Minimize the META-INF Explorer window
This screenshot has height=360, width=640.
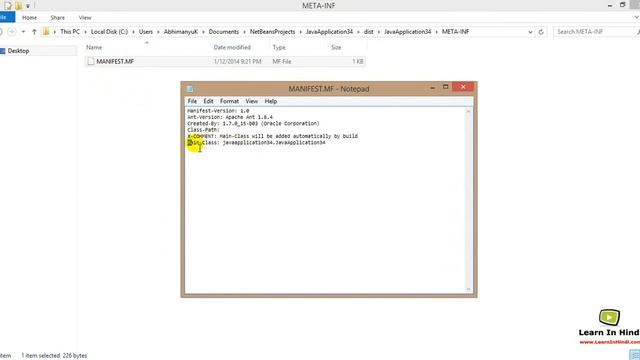(x=610, y=5)
